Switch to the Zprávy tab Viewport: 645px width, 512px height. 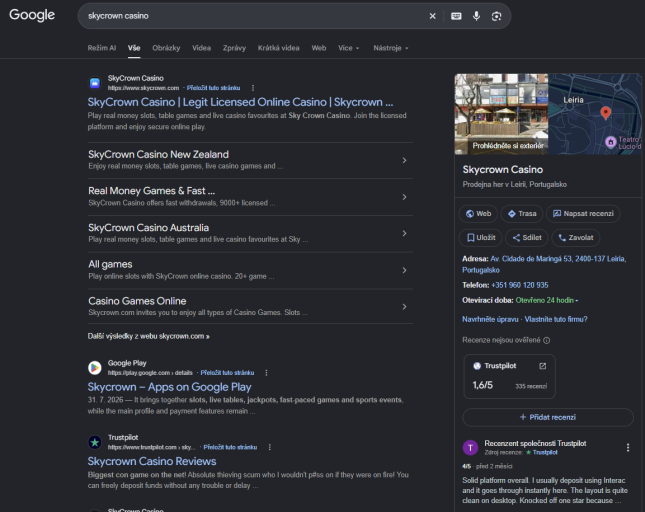234,48
